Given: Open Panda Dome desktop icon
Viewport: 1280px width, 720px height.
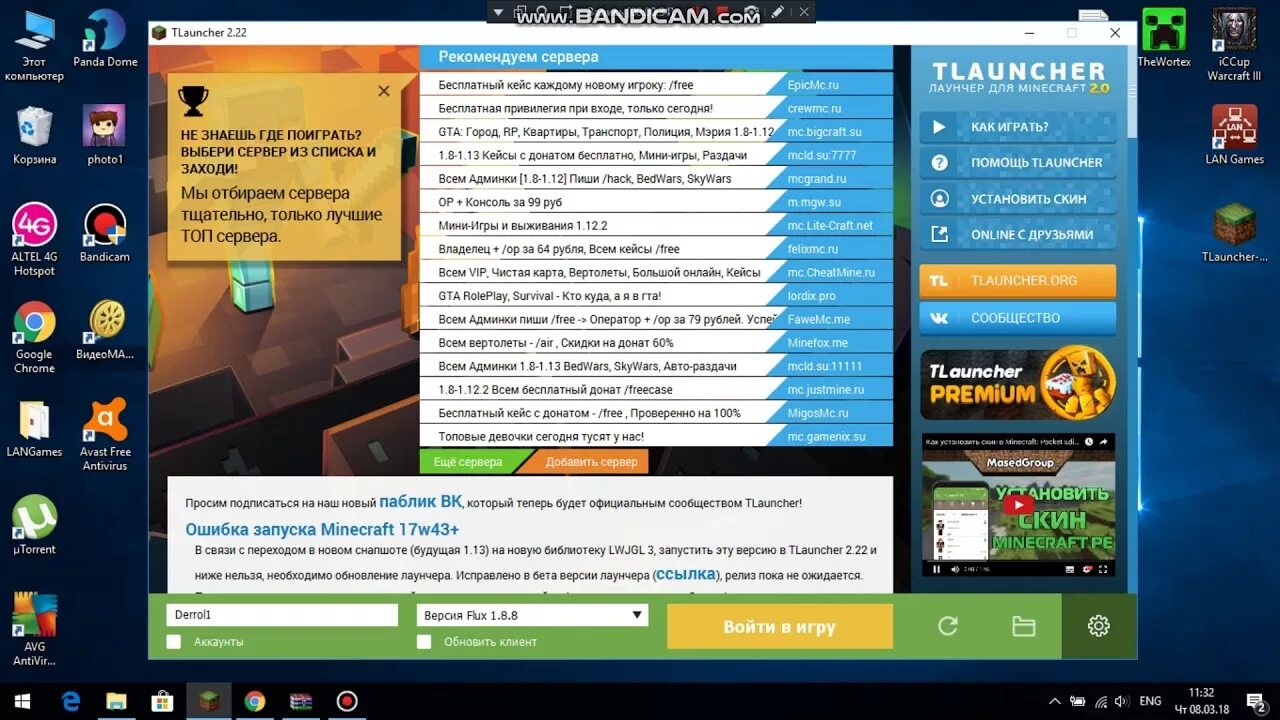Looking at the screenshot, I should click(x=105, y=38).
